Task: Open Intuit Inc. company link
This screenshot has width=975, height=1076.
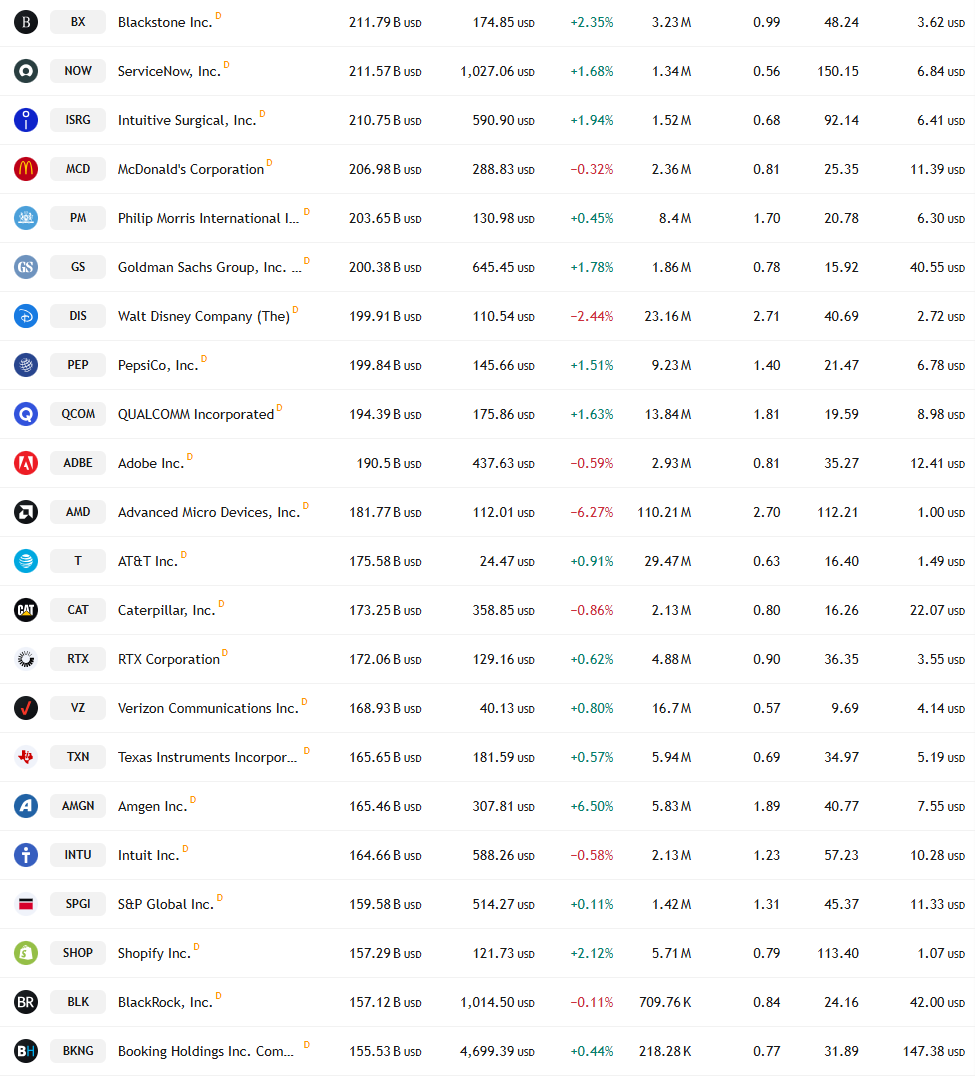Action: pyautogui.click(x=148, y=856)
